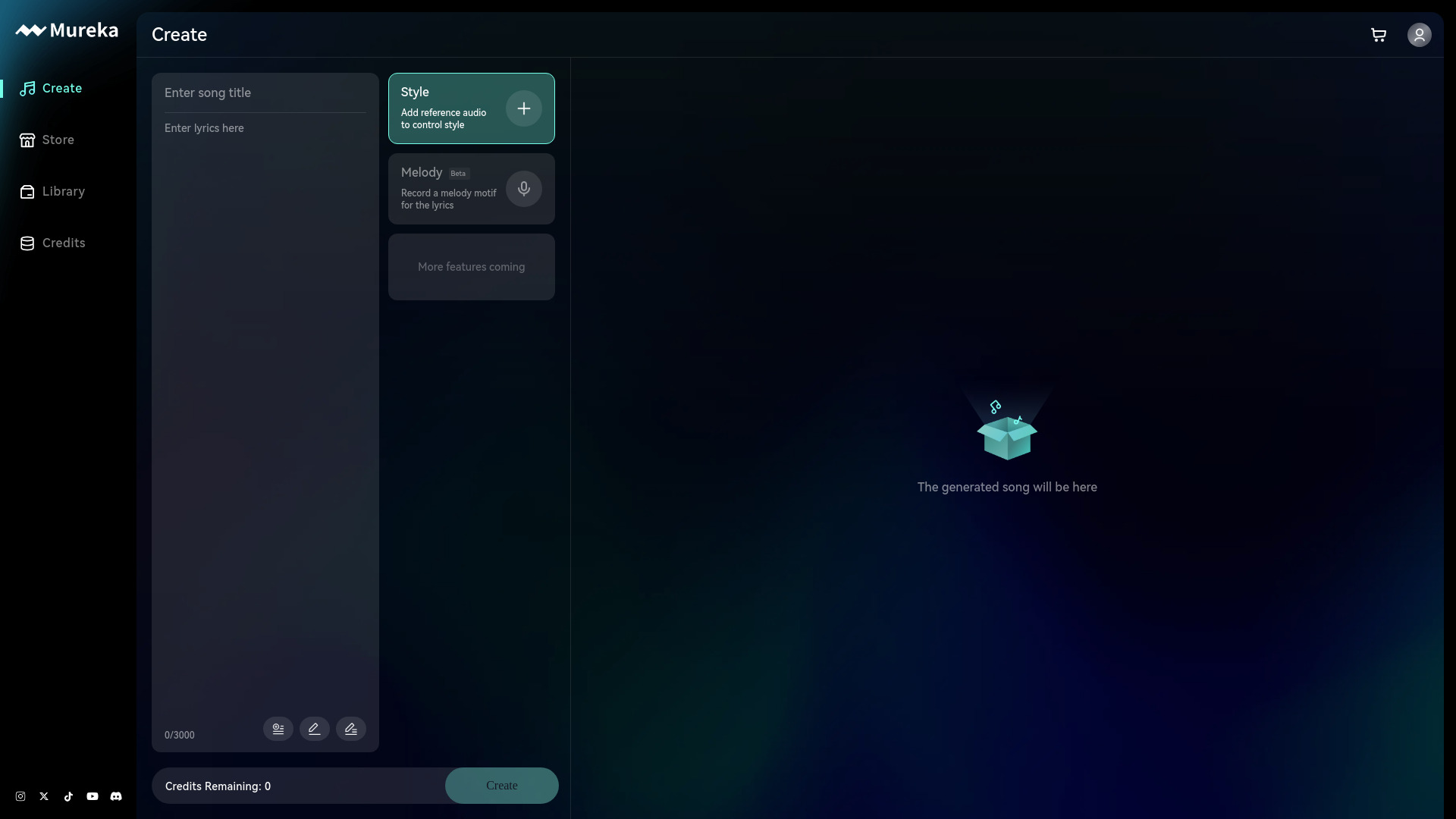The image size is (1456, 819).
Task: Click the Create button to generate song
Action: point(501,785)
